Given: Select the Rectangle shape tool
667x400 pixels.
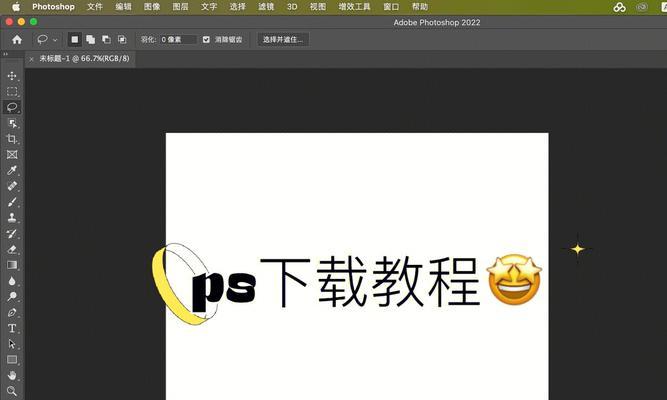Looking at the screenshot, I should pos(12,360).
